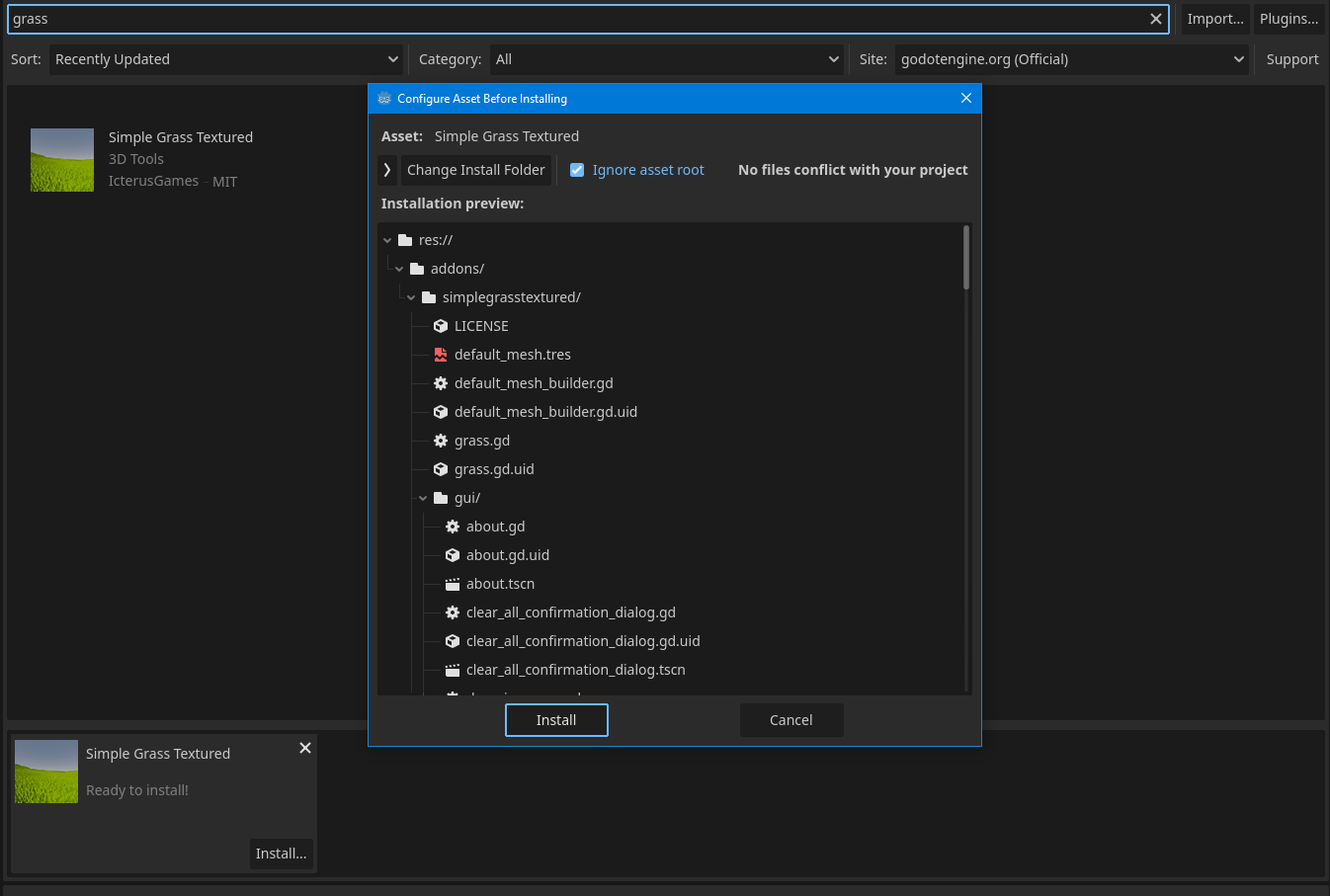This screenshot has width=1330, height=896.
Task: Open the Sort dropdown Recently Updated
Action: (x=226, y=59)
